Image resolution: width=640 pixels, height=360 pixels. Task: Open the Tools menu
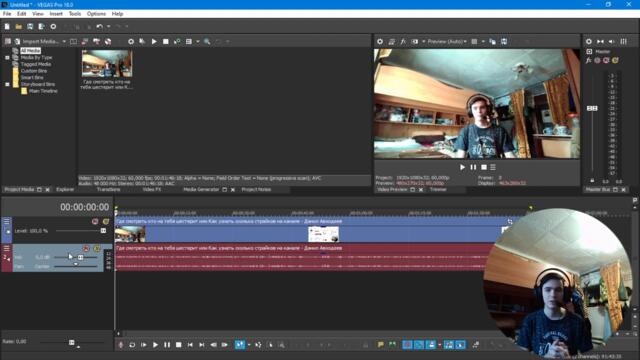coord(75,14)
